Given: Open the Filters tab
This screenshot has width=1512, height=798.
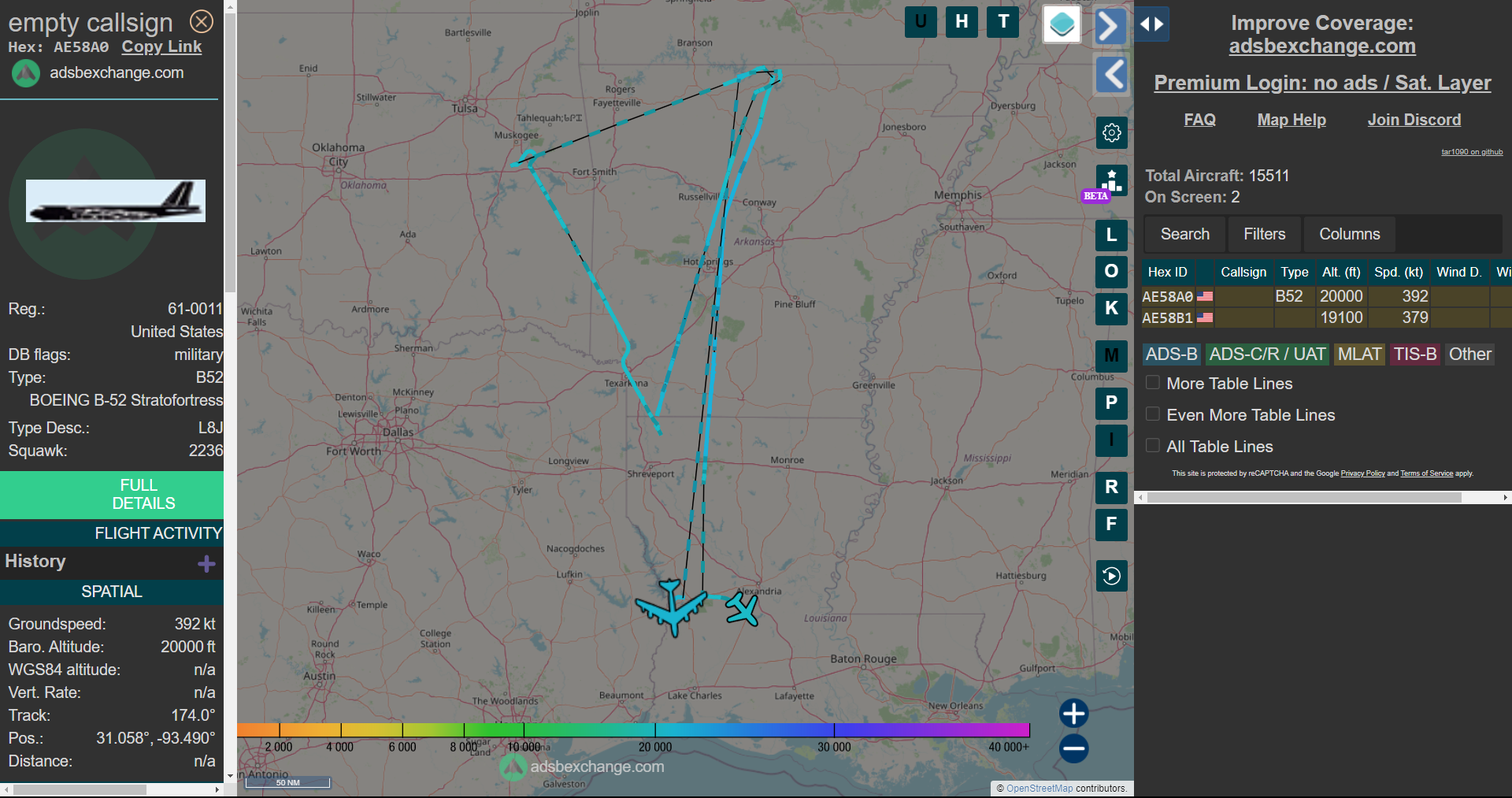Looking at the screenshot, I should tap(1264, 235).
